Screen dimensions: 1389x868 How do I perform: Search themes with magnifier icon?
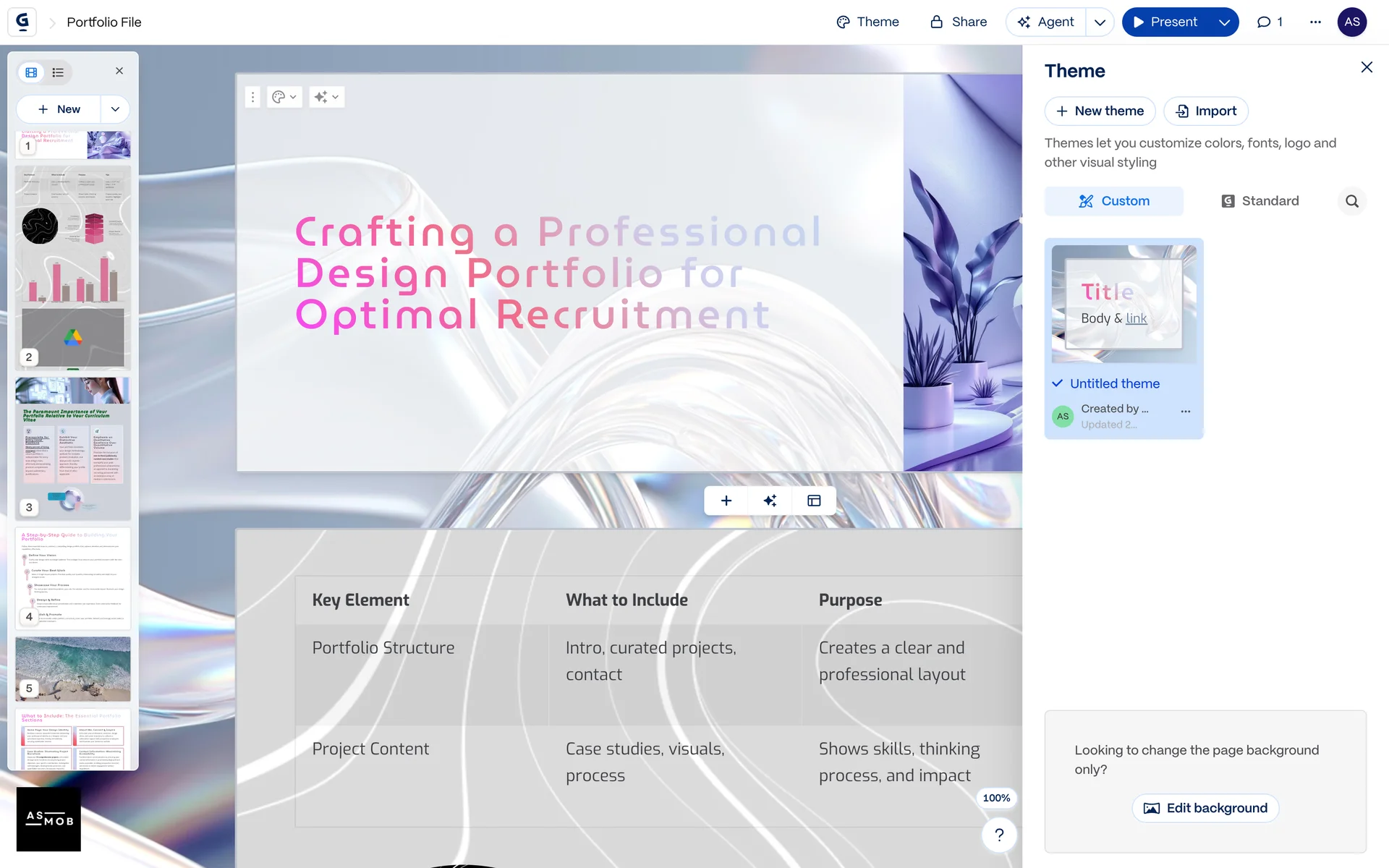(1351, 201)
